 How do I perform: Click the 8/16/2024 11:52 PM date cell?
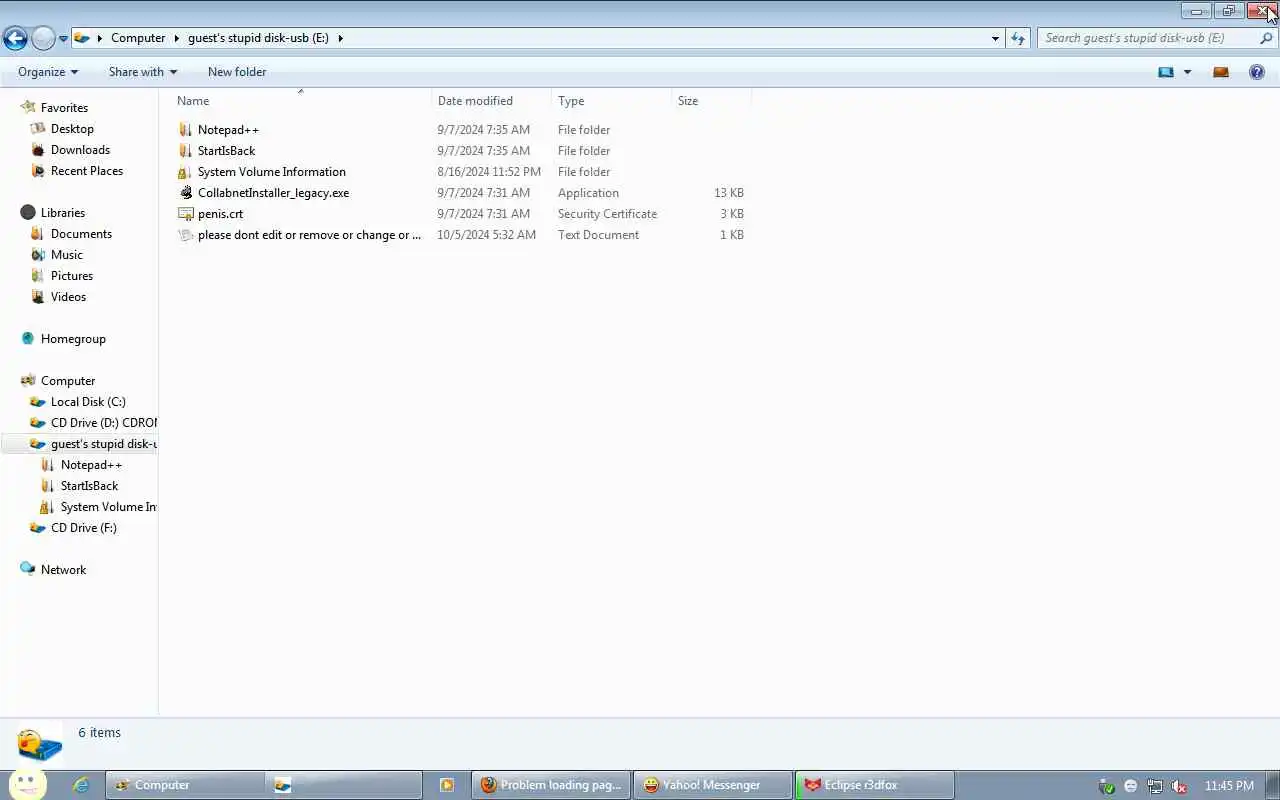[489, 172]
